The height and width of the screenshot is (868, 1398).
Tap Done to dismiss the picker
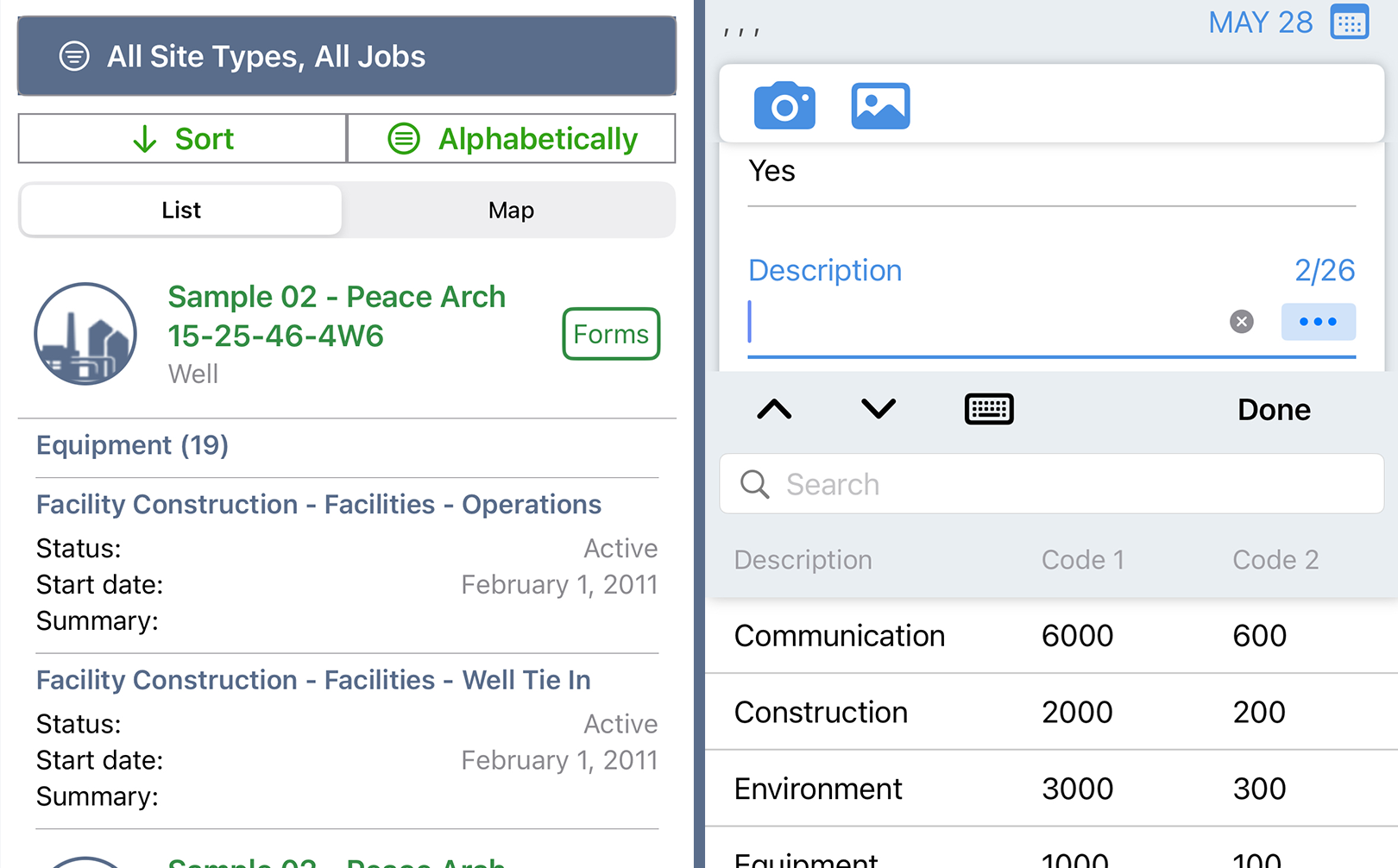point(1274,409)
